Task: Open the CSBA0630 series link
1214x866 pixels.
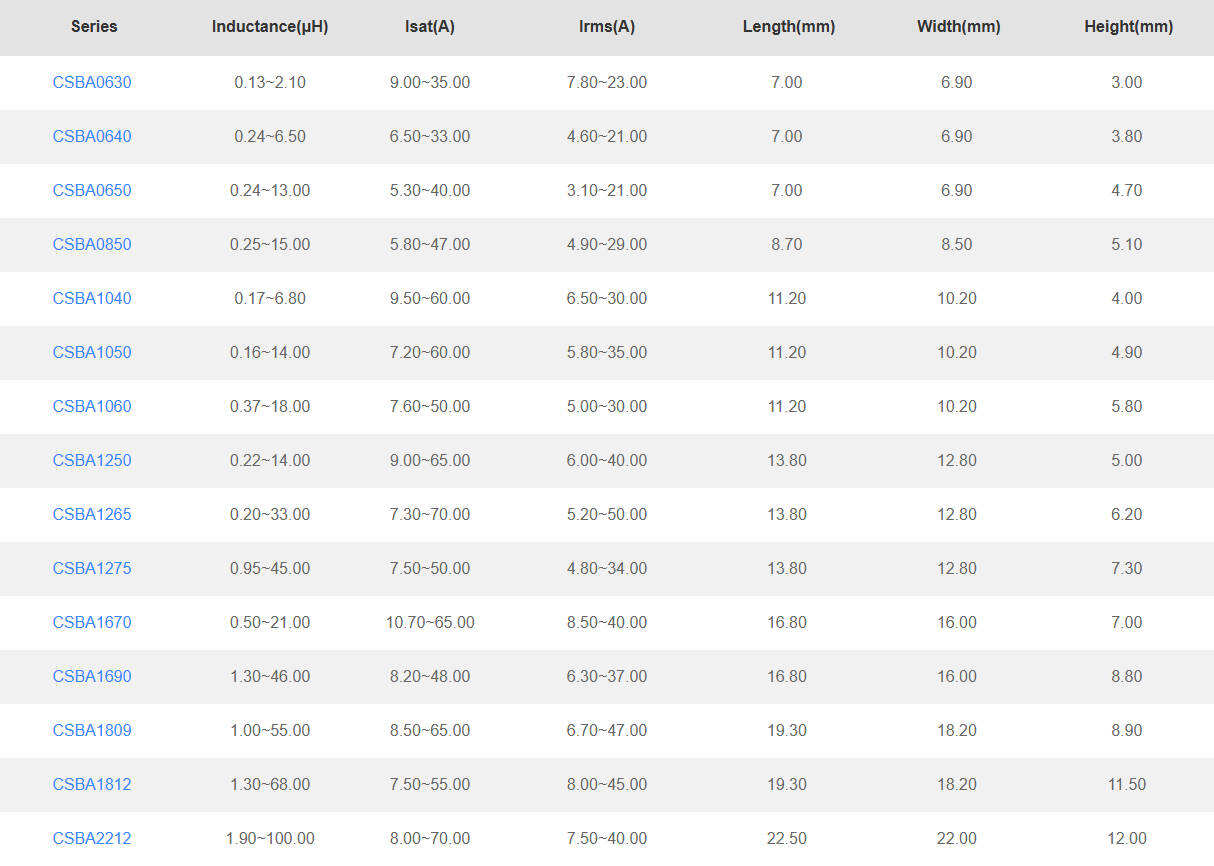Action: pos(92,82)
